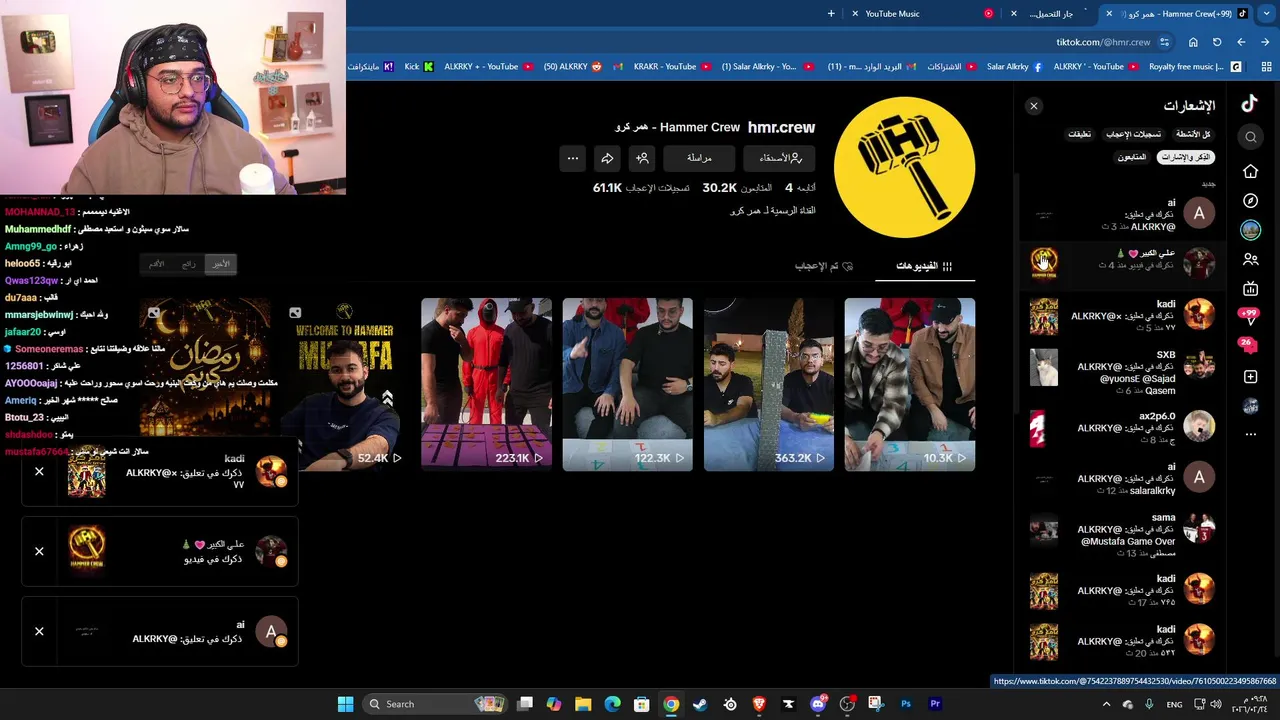The image size is (1280, 720).
Task: Open the video with 363.2K views
Action: 768,384
